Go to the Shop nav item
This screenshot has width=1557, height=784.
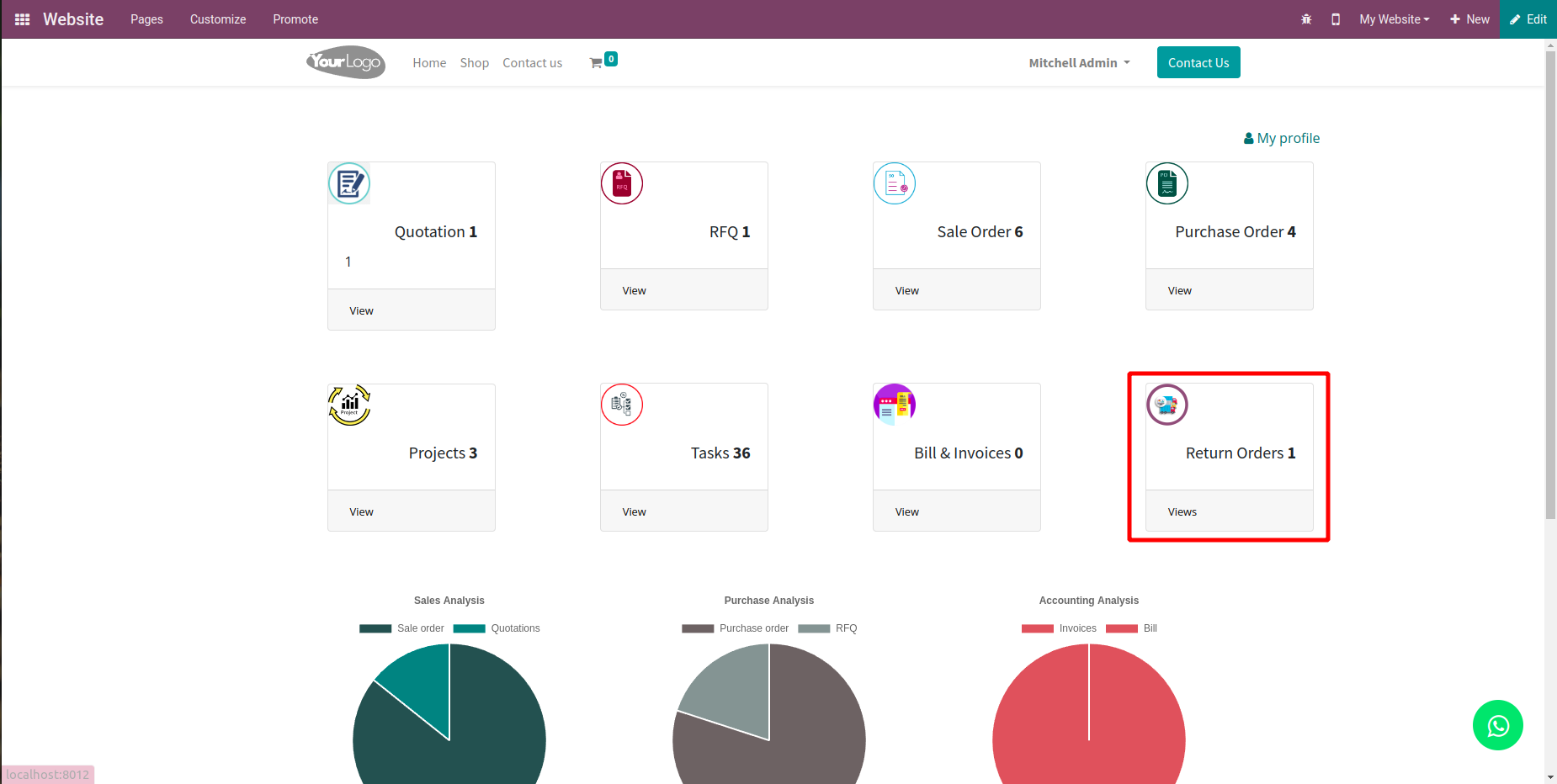coord(475,63)
